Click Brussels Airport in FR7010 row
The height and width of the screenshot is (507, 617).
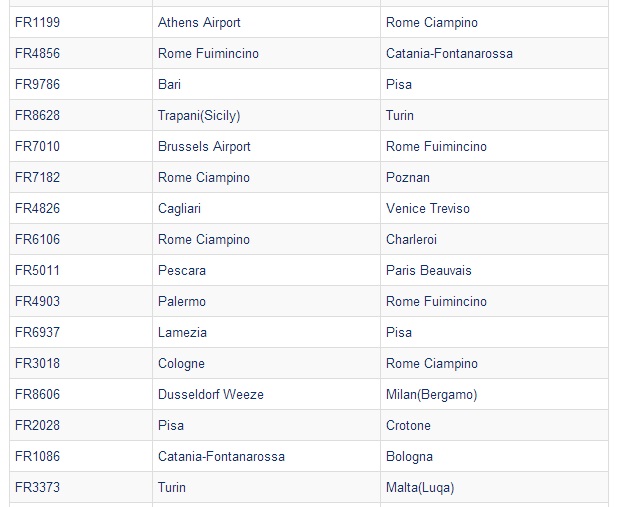(x=266, y=146)
